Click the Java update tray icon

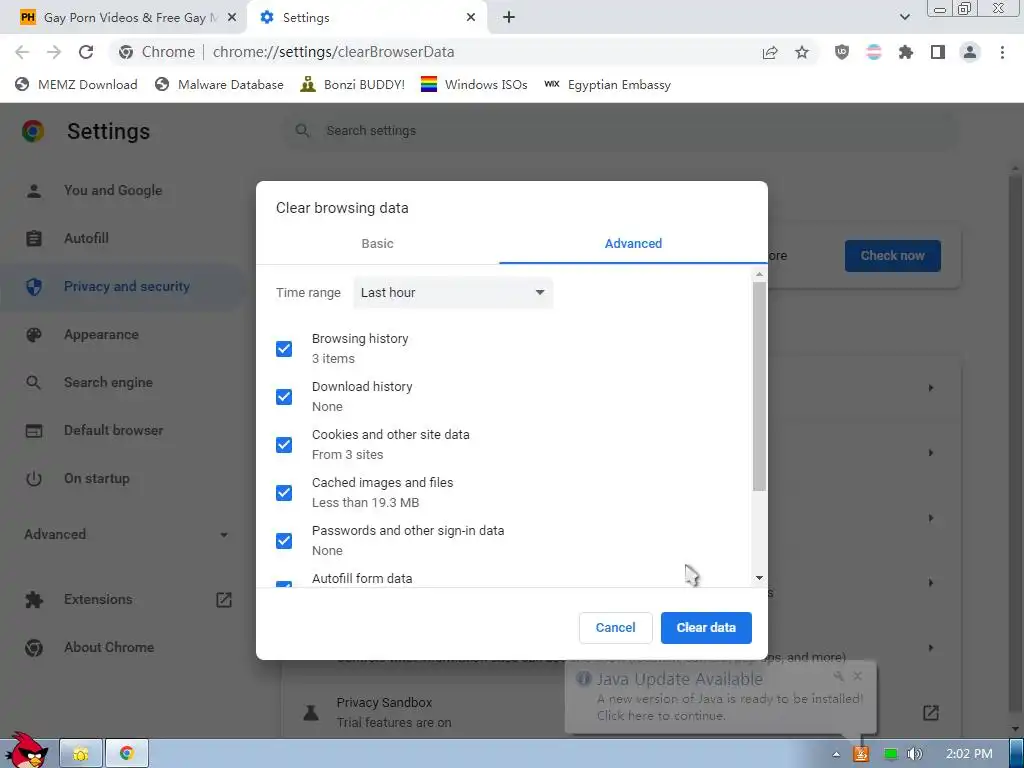(861, 754)
